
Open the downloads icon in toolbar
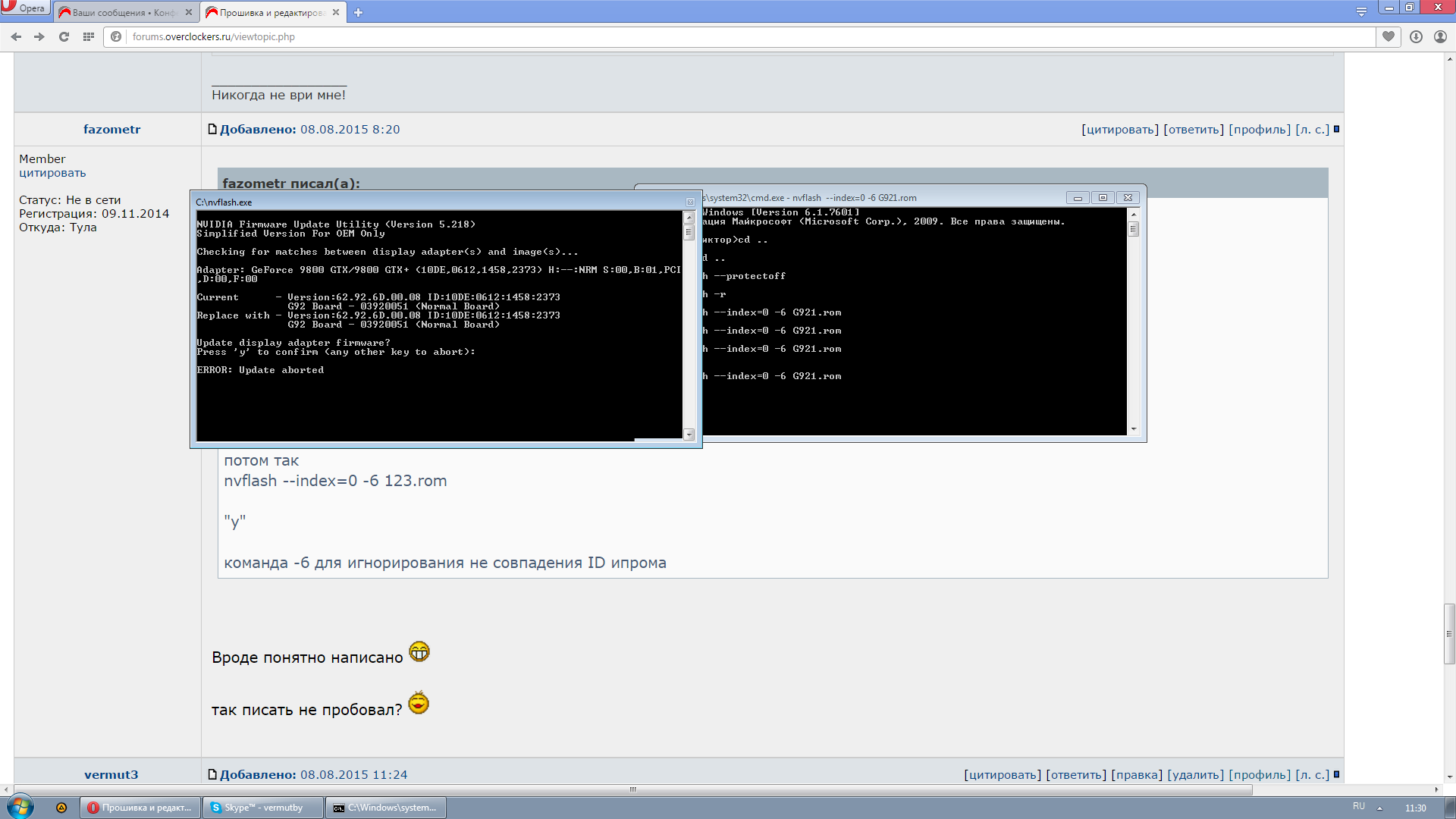tap(1416, 36)
